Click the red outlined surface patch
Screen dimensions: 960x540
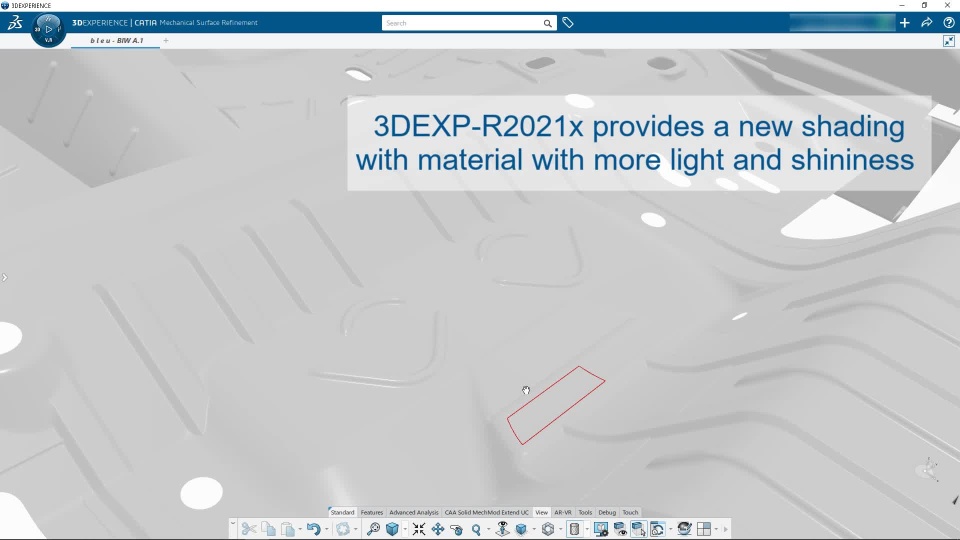coord(556,405)
